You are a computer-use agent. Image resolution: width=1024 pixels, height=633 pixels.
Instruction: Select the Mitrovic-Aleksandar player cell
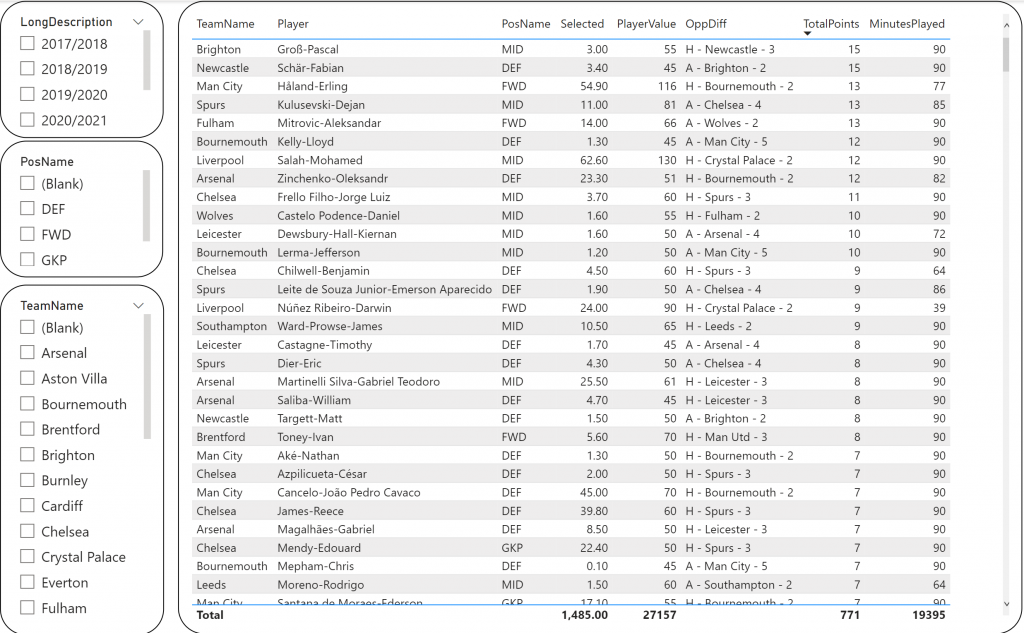coord(328,123)
